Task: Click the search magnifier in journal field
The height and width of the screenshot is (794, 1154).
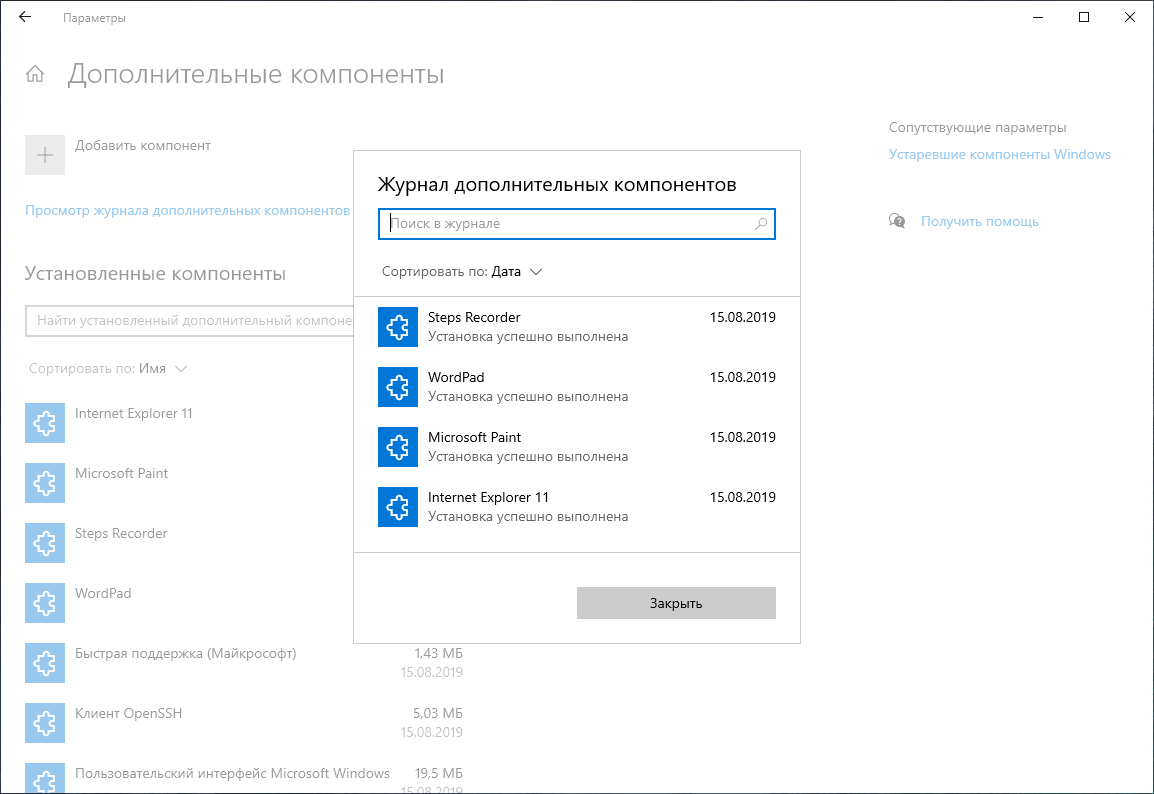Action: coord(761,224)
